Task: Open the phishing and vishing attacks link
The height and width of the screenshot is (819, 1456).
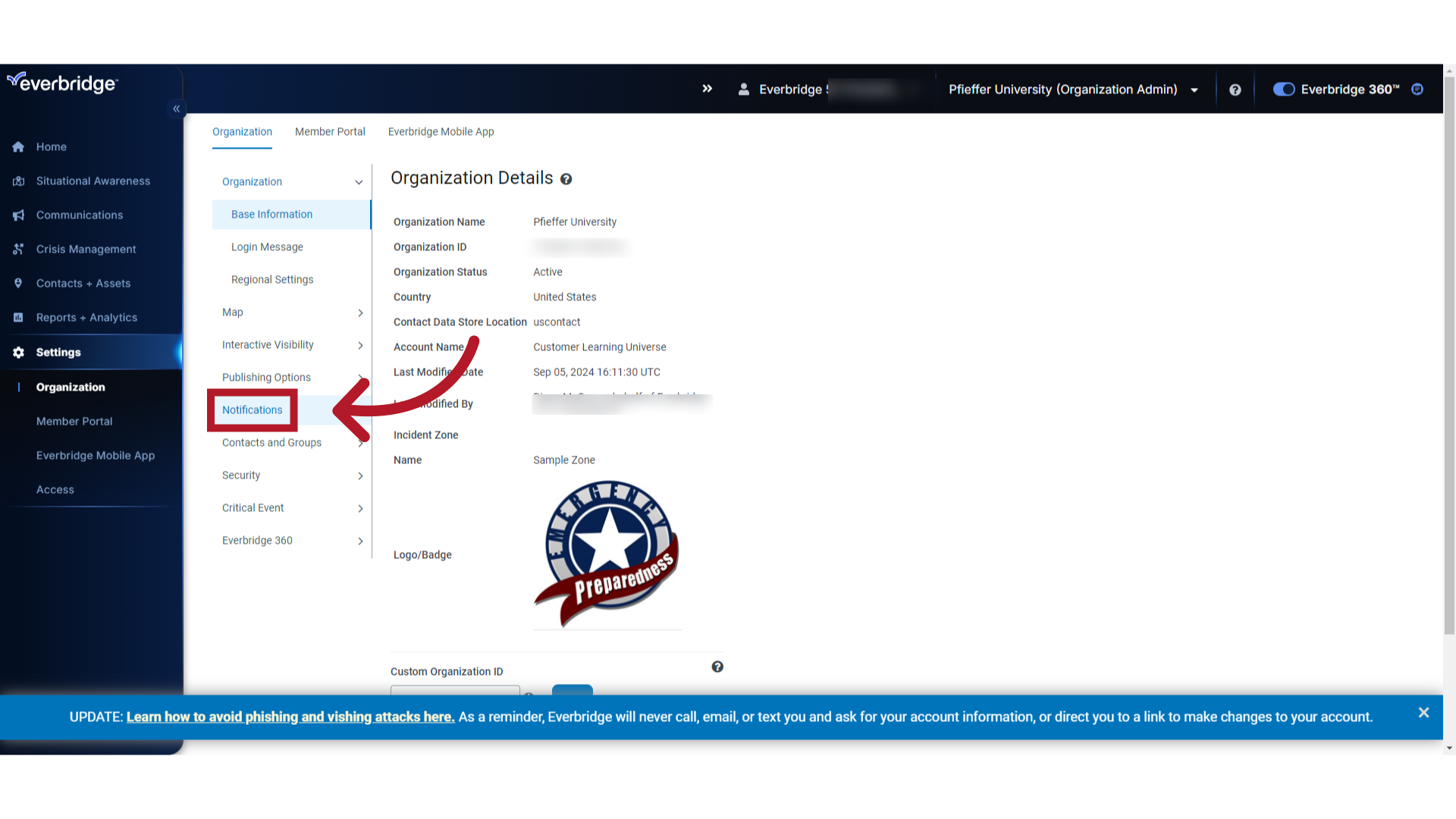Action: [x=290, y=717]
